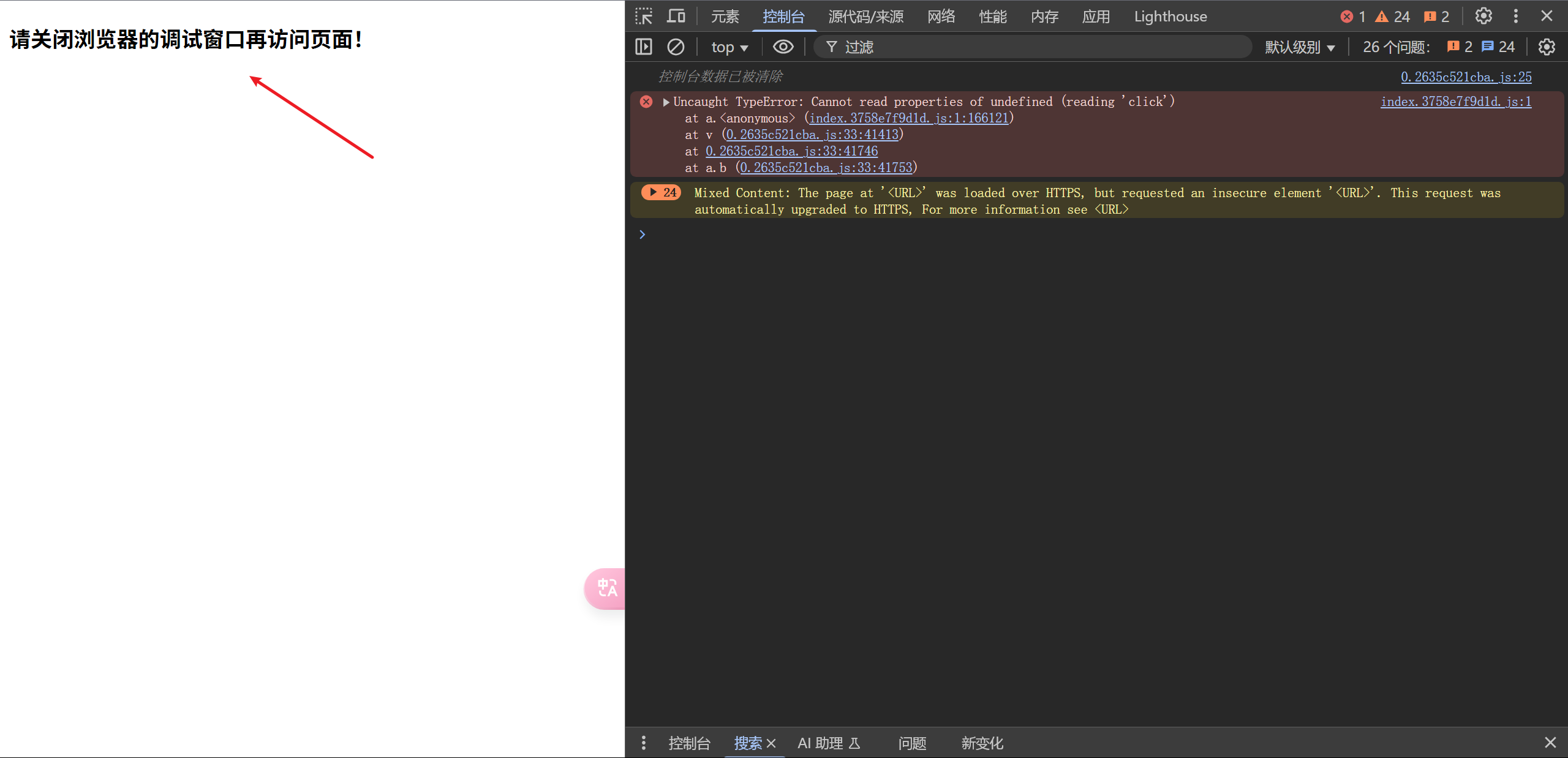The height and width of the screenshot is (758, 1568).
Task: Open index.3758e7f9d1d.js:1 source link
Action: [1455, 102]
